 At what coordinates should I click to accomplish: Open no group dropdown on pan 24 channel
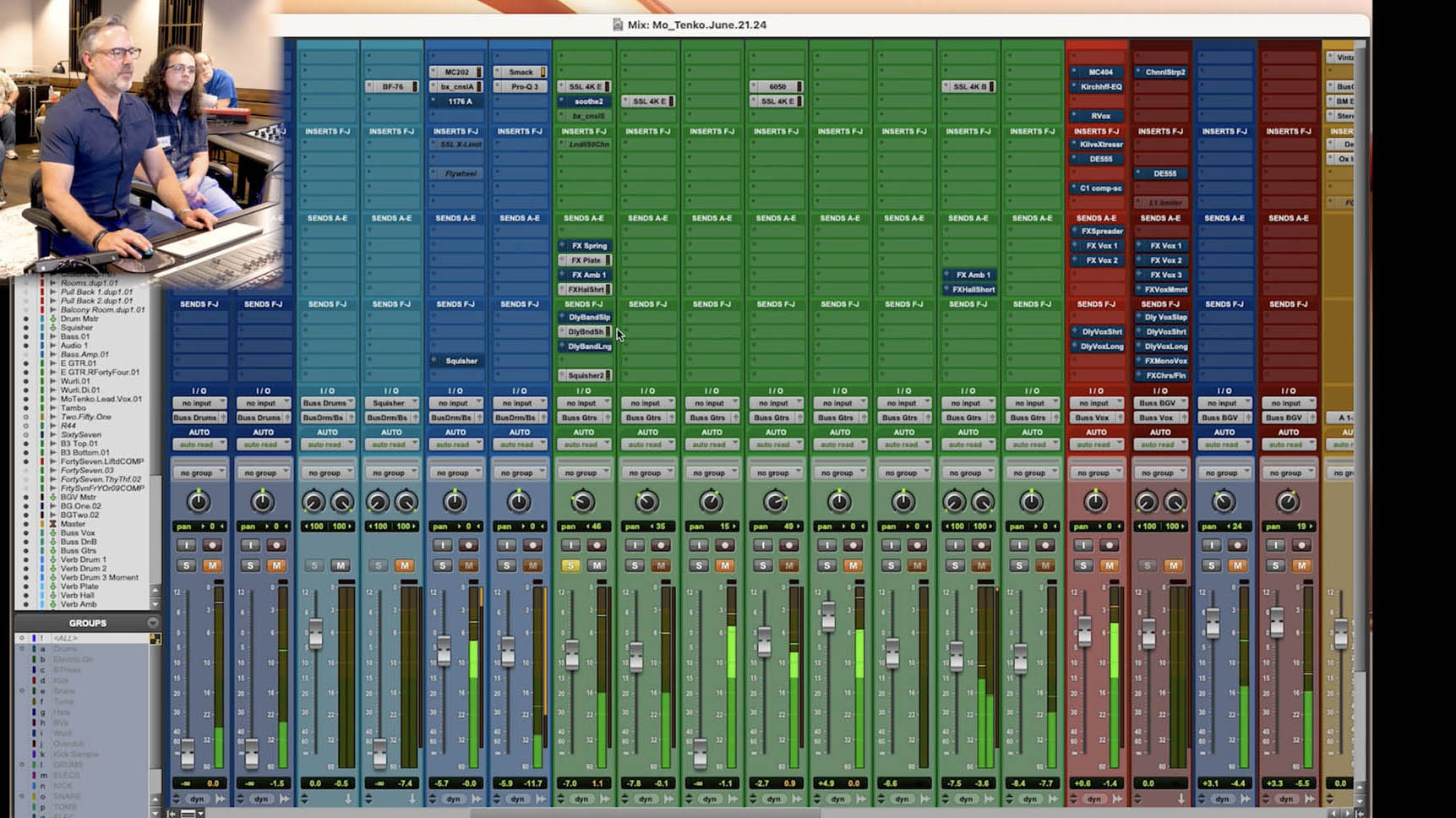tap(1224, 473)
